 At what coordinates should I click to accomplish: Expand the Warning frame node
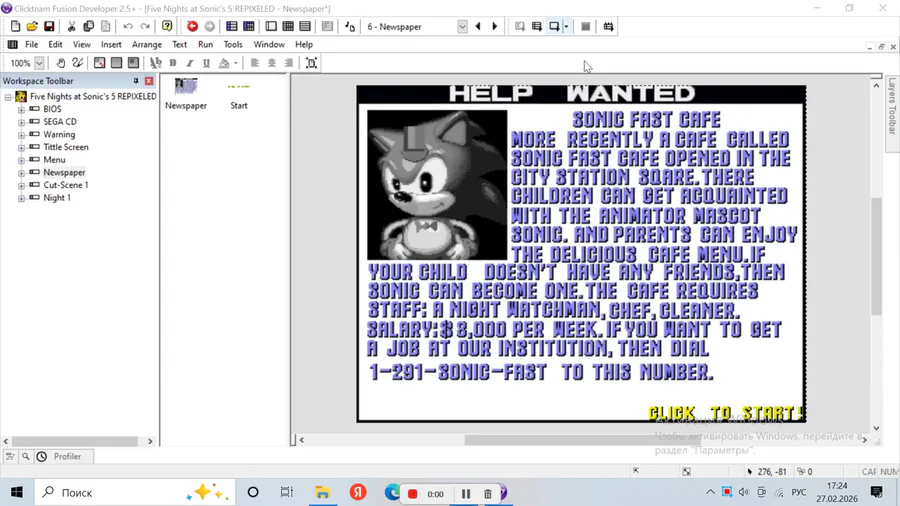point(21,135)
